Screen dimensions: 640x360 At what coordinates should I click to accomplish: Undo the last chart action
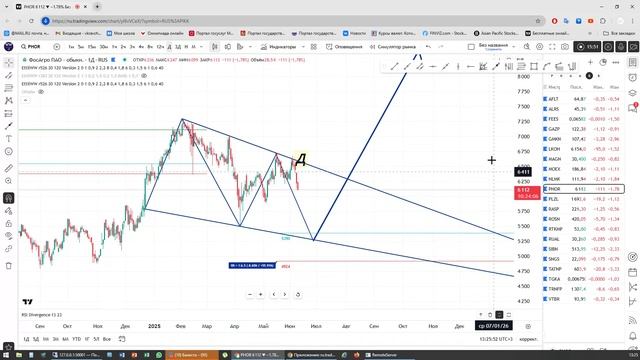coord(428,47)
